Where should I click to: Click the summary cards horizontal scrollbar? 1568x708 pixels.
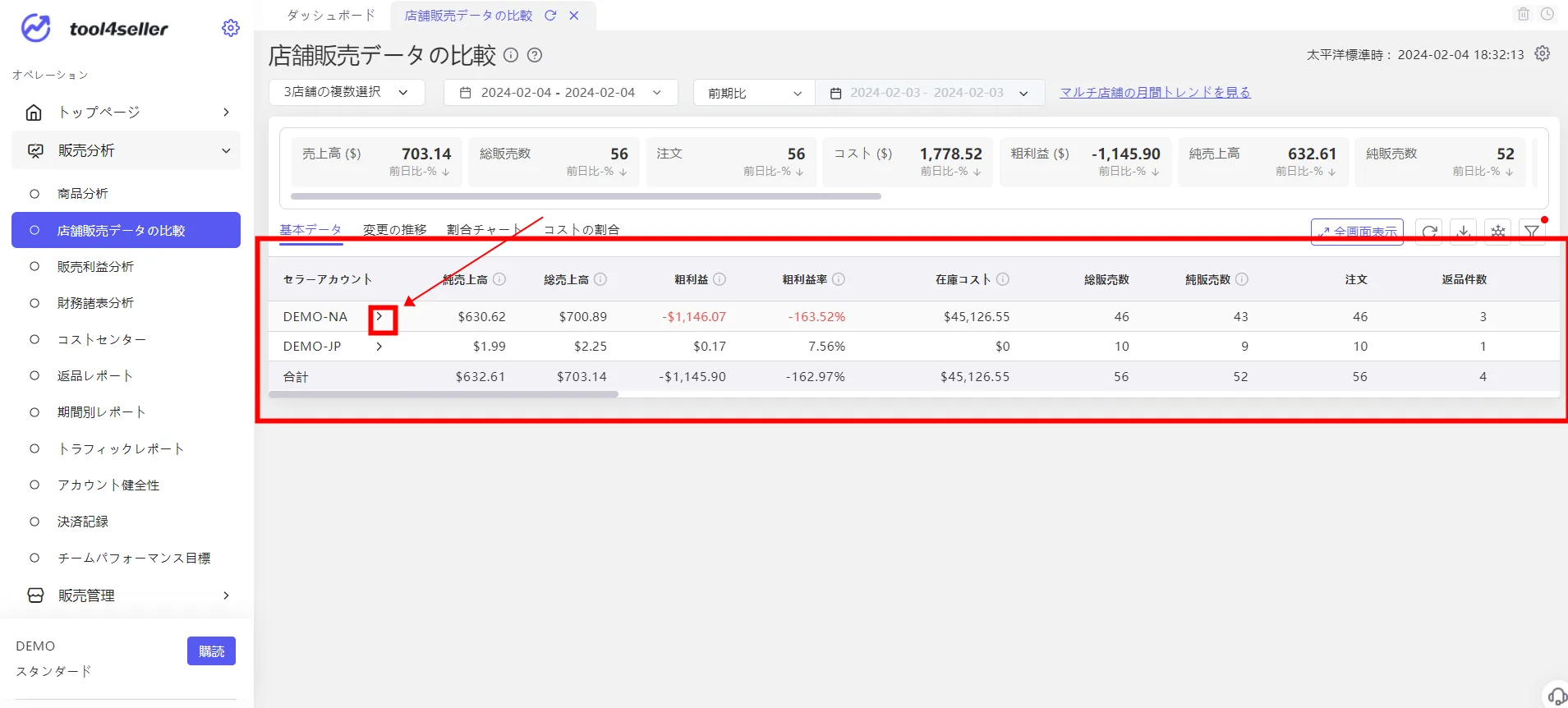(586, 197)
